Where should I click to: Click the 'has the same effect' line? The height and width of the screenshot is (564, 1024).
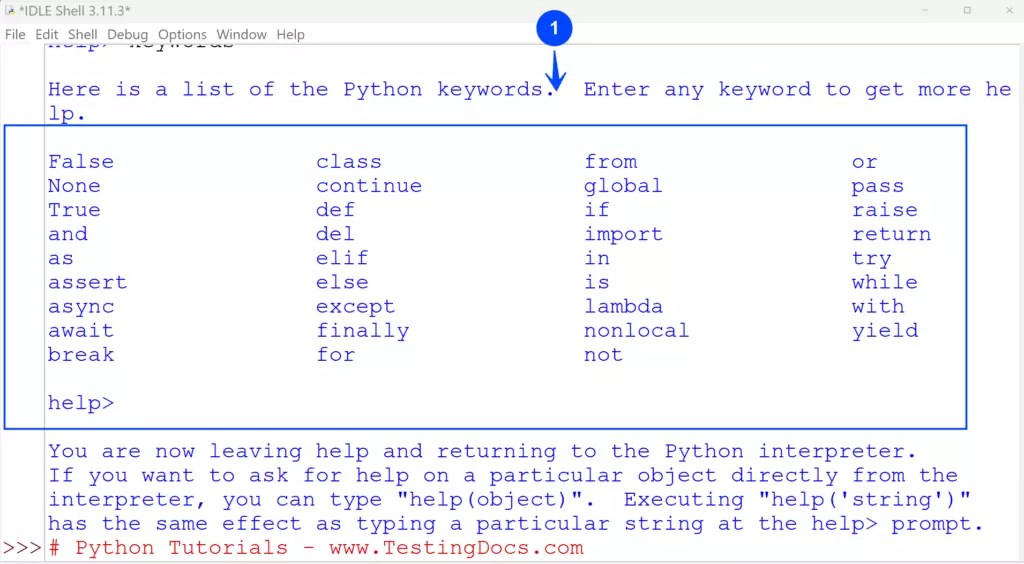516,524
